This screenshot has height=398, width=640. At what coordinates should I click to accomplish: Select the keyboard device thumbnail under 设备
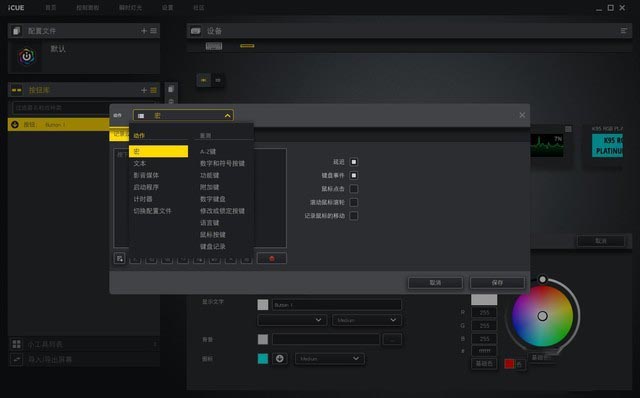pos(214,46)
